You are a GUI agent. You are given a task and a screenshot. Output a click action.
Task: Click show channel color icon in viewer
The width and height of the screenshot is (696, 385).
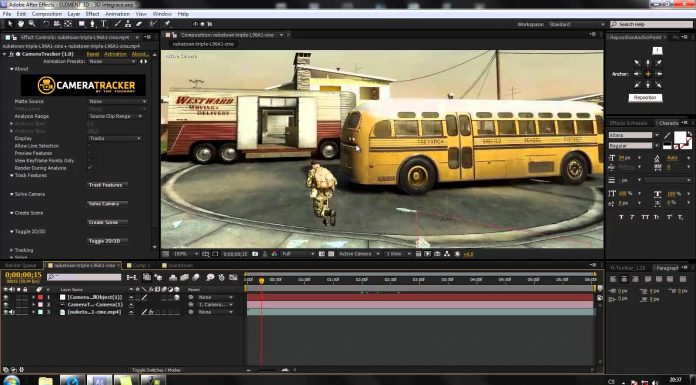(274, 254)
